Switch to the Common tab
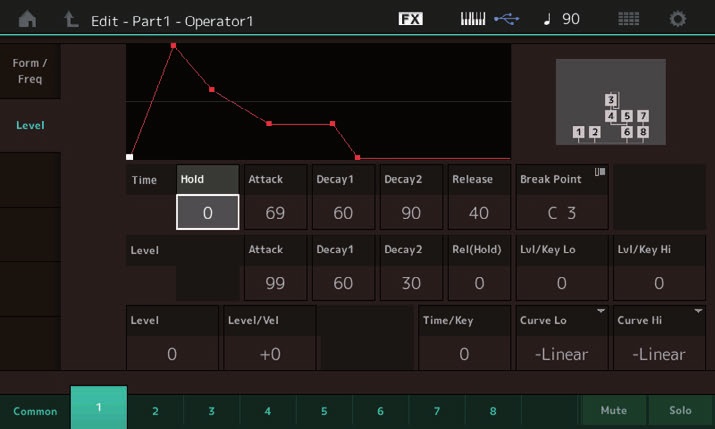Screen dimensions: 715x429 [x=35, y=411]
